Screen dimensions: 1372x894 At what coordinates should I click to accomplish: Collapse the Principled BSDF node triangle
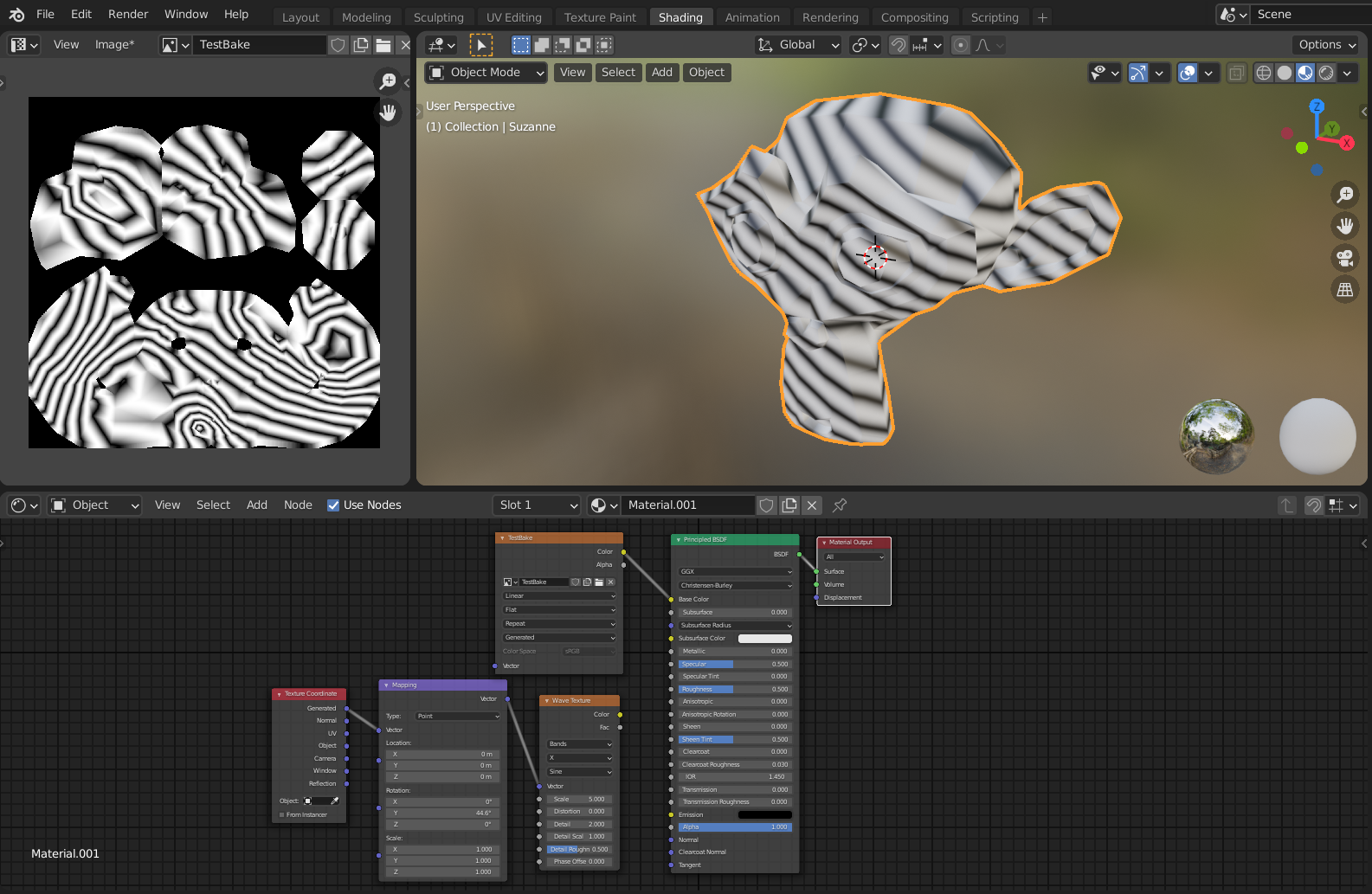click(679, 540)
